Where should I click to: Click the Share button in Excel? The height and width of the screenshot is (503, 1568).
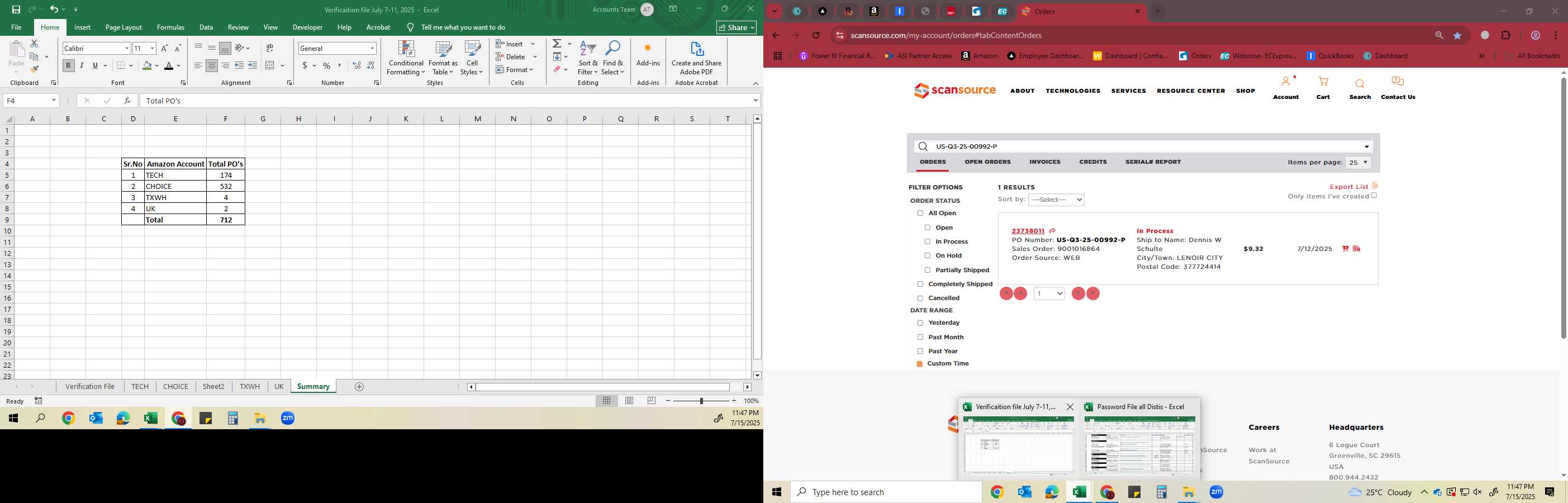(737, 27)
